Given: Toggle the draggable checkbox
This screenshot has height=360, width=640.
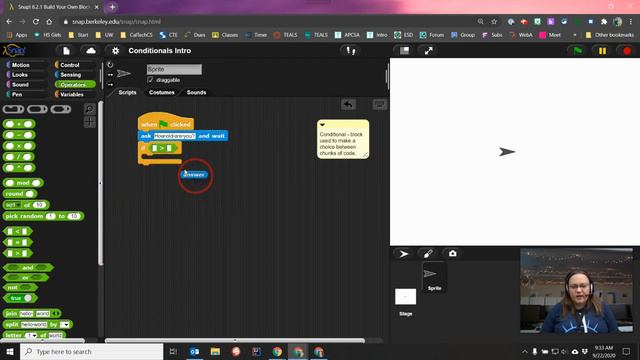Looking at the screenshot, I should [151, 80].
